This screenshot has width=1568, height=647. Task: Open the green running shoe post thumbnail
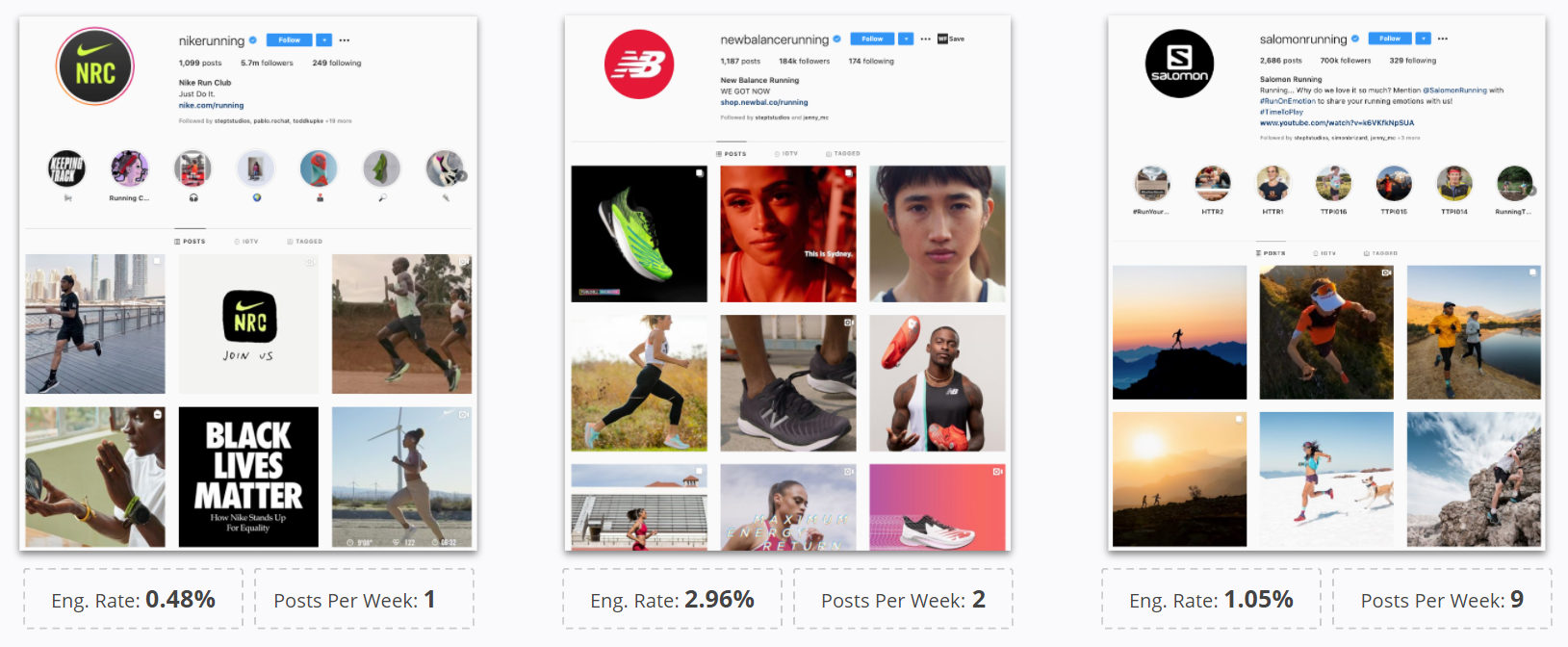(x=639, y=234)
